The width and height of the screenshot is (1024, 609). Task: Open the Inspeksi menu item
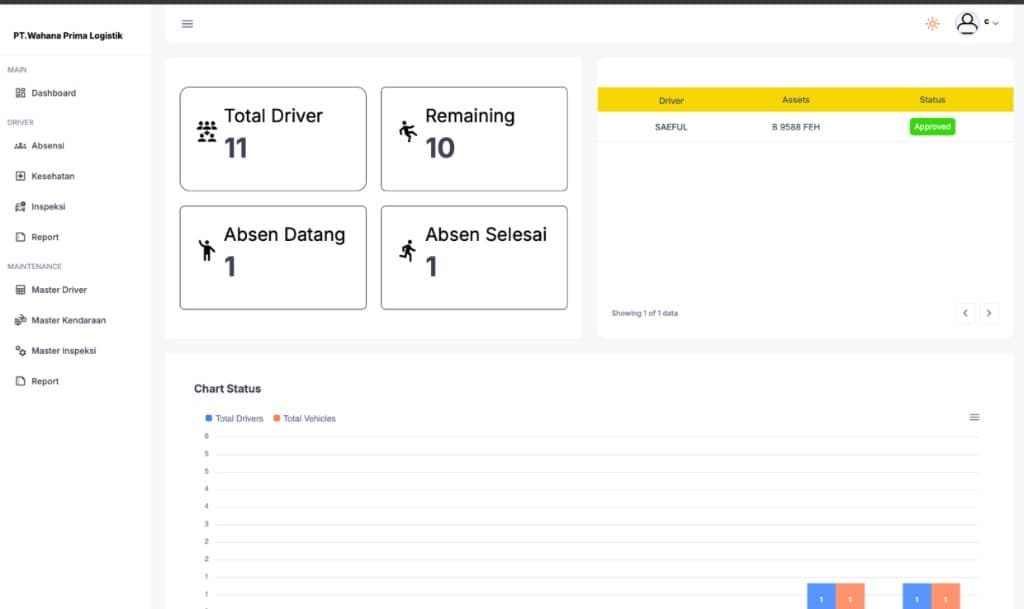tap(48, 207)
